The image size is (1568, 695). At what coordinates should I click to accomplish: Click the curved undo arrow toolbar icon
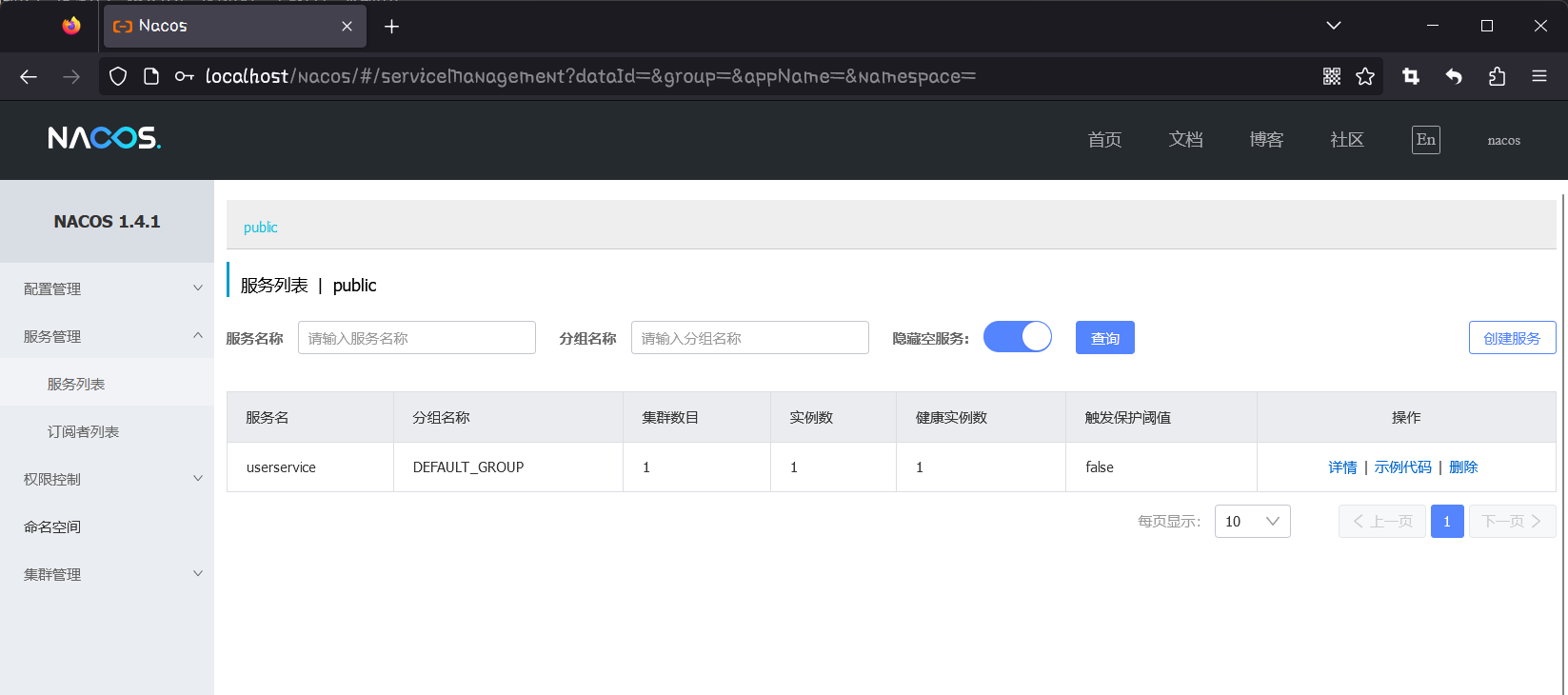[1454, 76]
